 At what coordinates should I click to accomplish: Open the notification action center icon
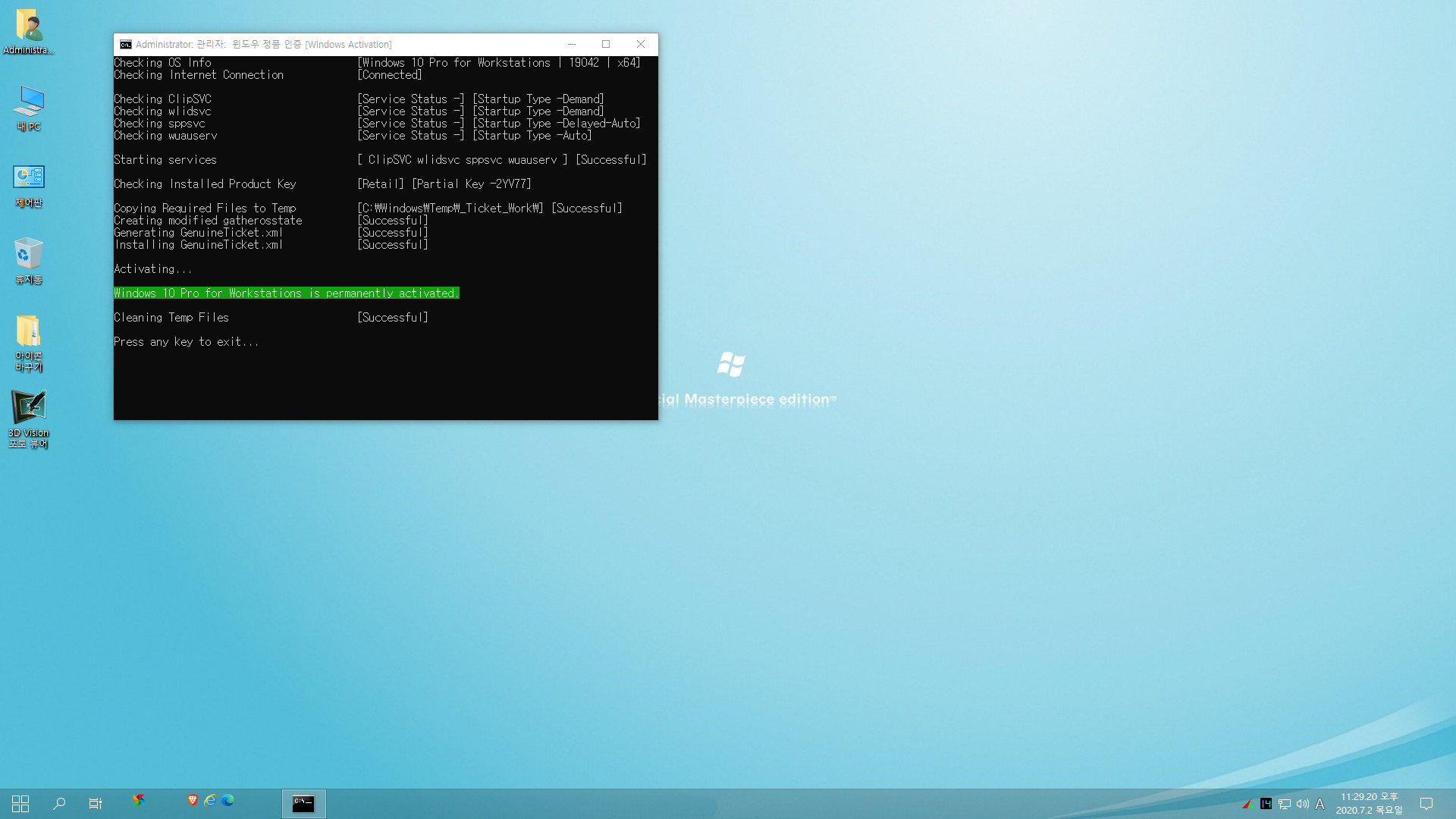[x=1426, y=804]
